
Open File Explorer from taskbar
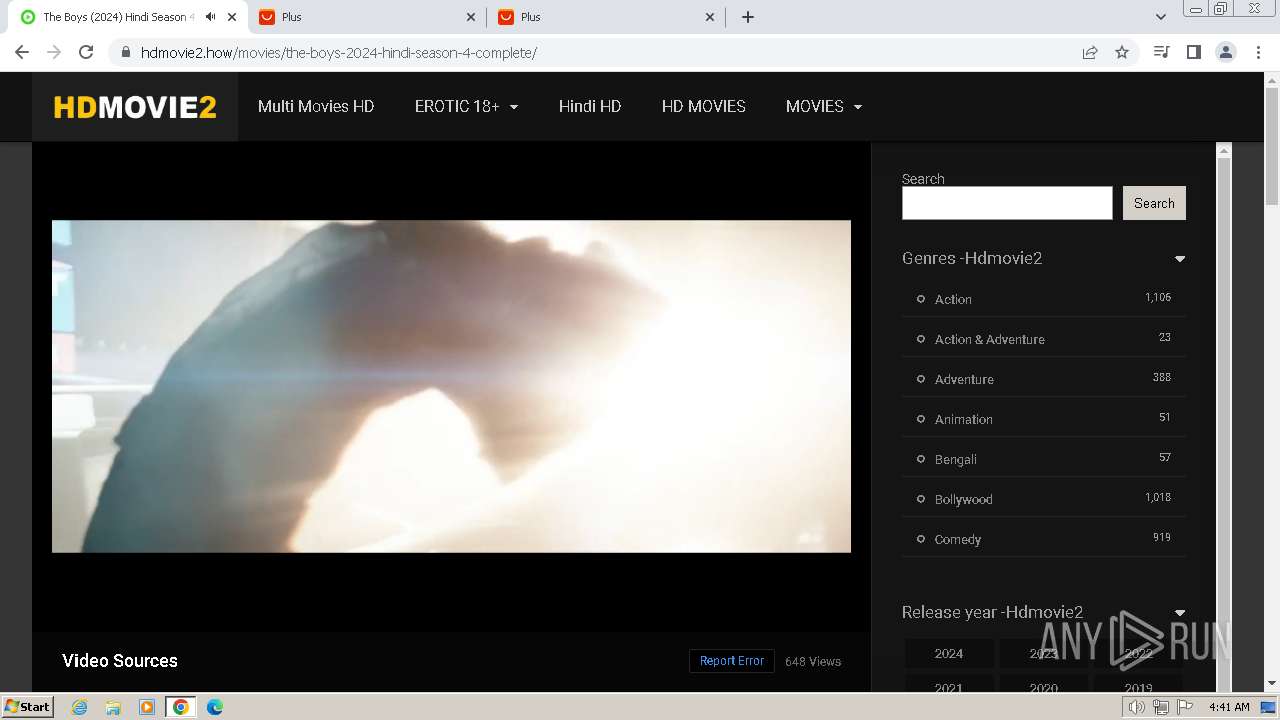(x=113, y=707)
